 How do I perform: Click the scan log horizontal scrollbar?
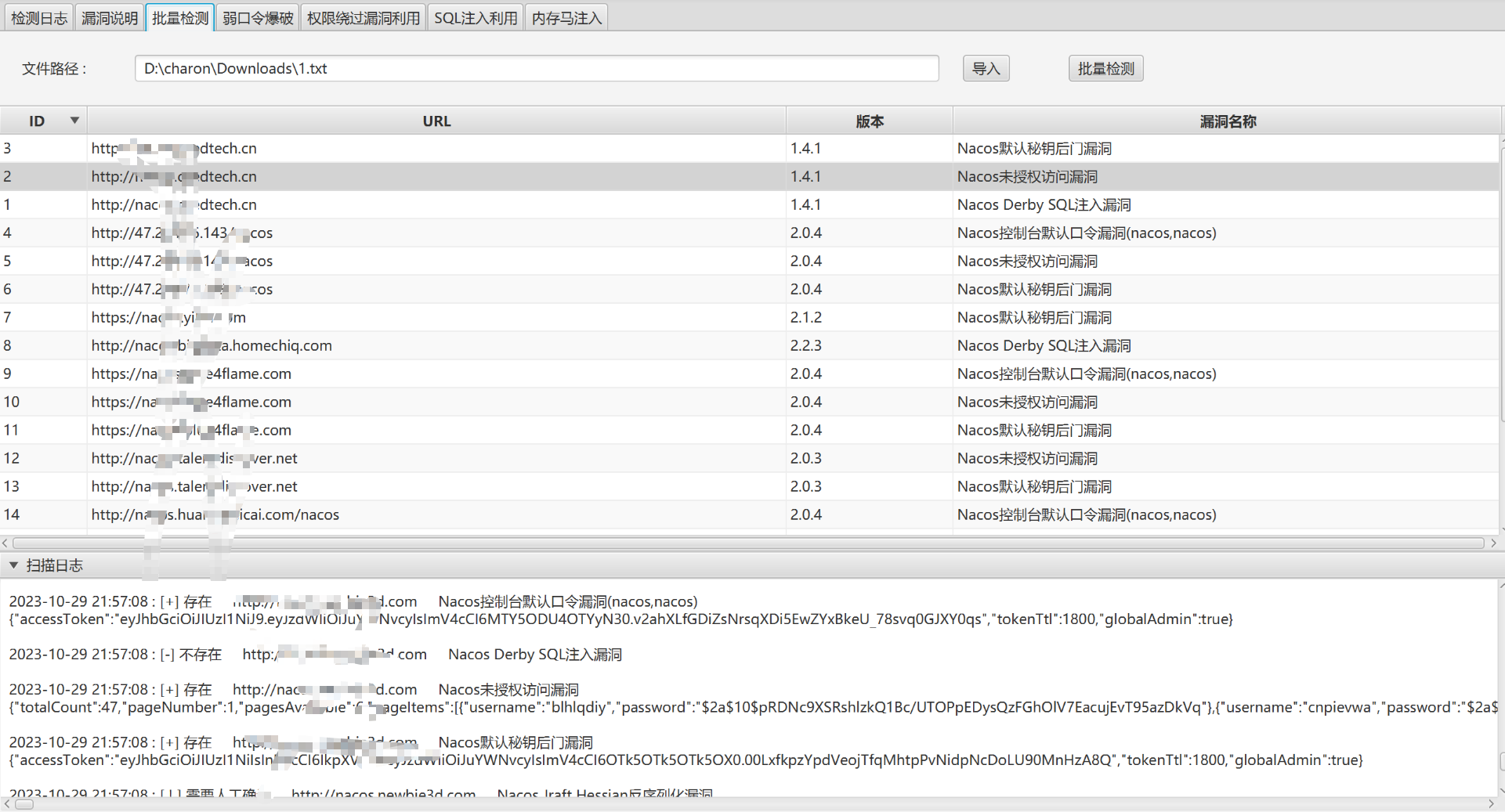coord(25,804)
